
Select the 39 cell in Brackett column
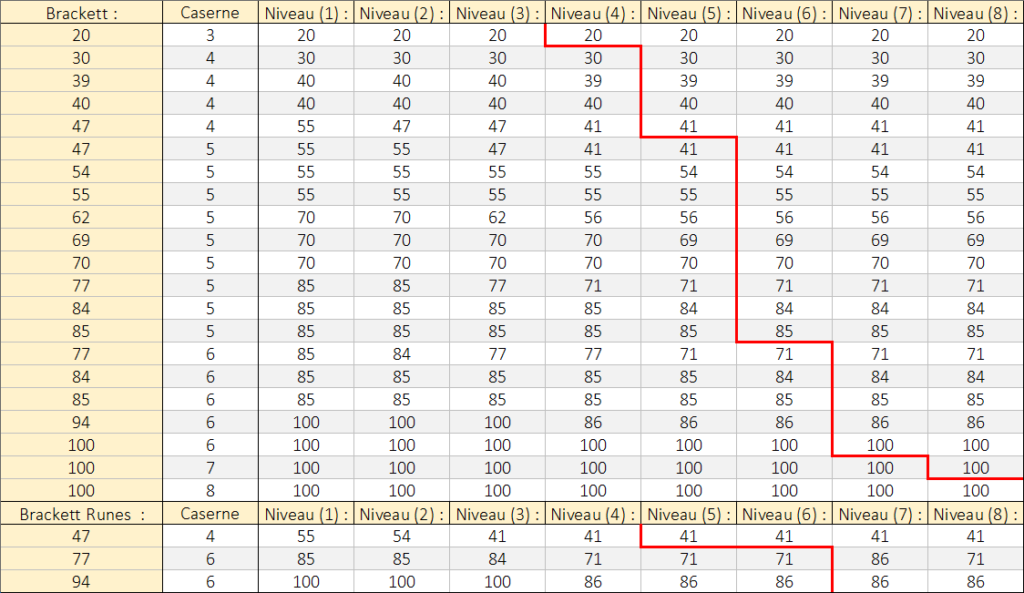(x=81, y=81)
